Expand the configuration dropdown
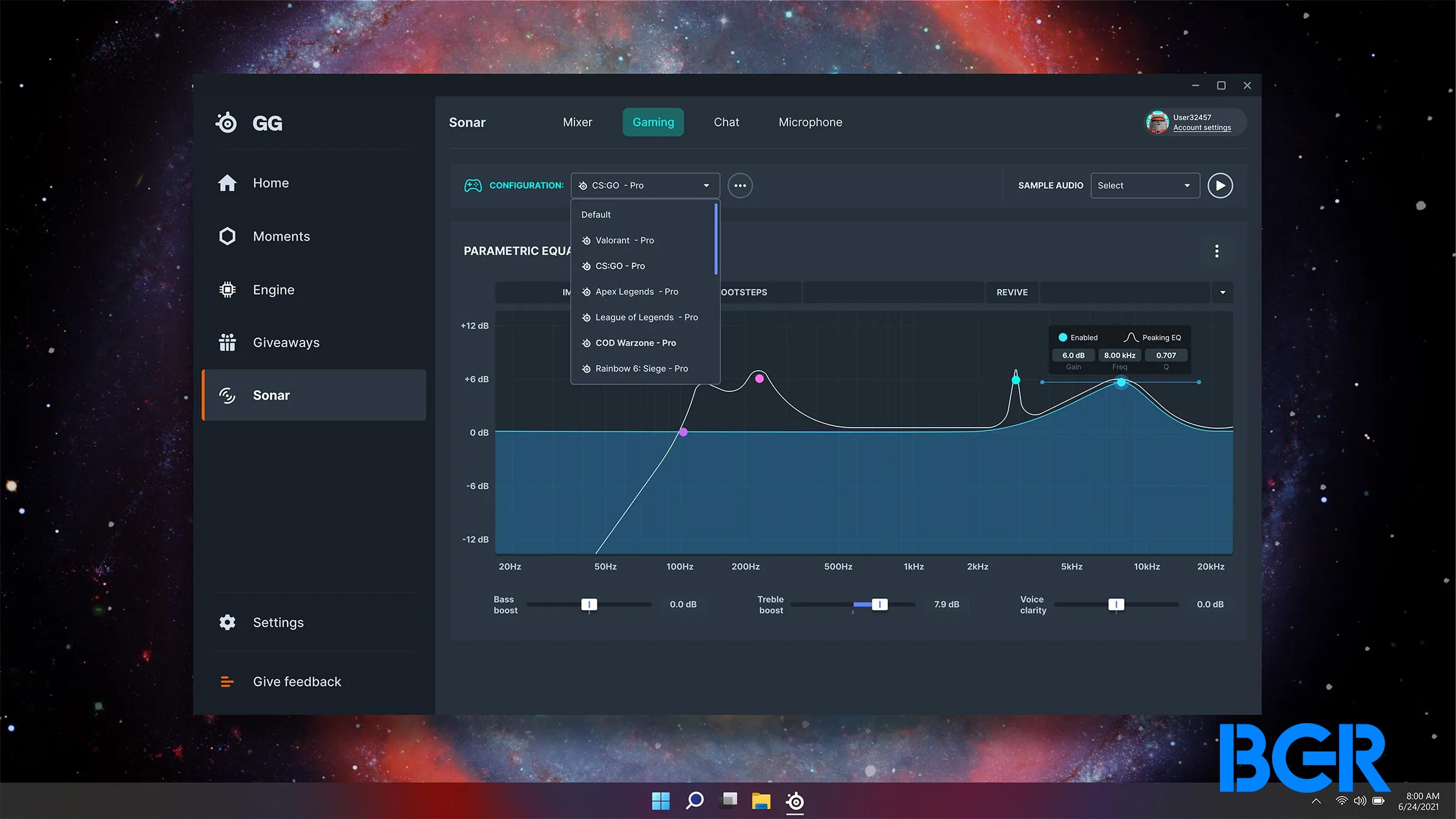Image resolution: width=1456 pixels, height=819 pixels. coord(644,185)
